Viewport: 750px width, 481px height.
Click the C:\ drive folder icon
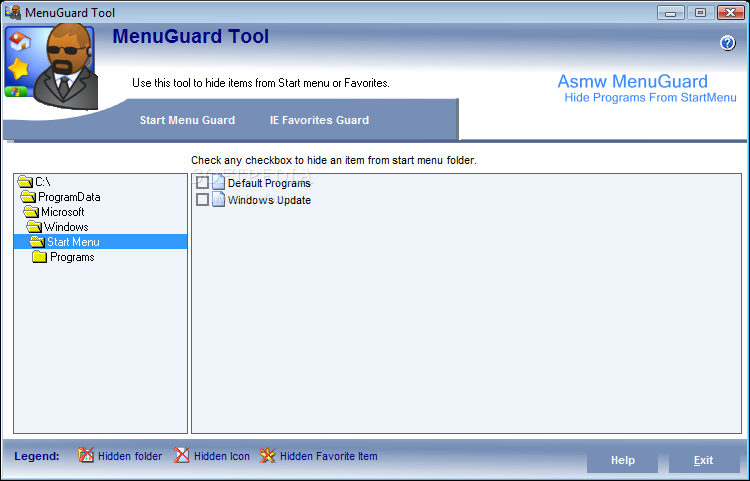pyautogui.click(x=25, y=182)
